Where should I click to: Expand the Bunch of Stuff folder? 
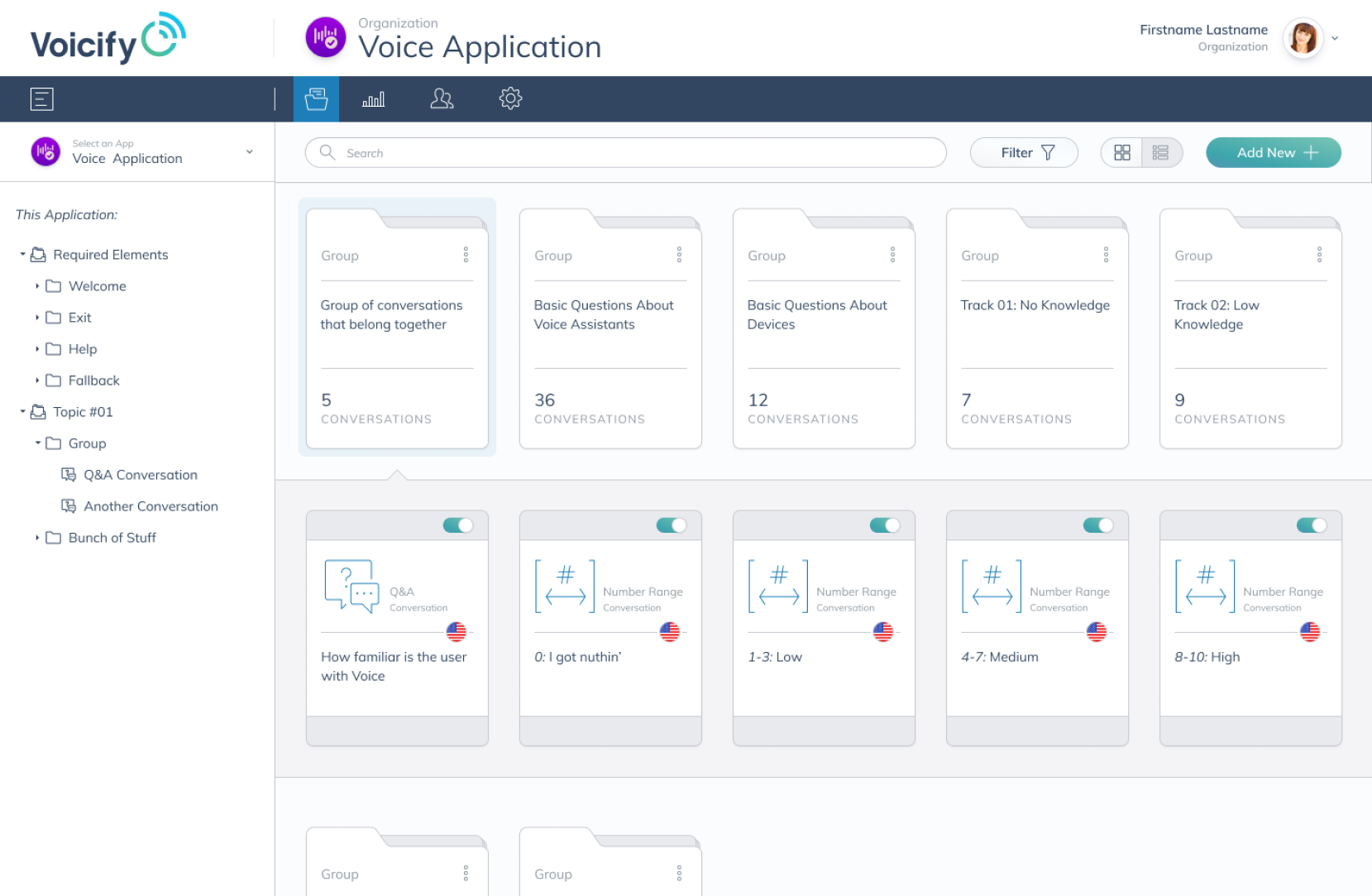[37, 538]
